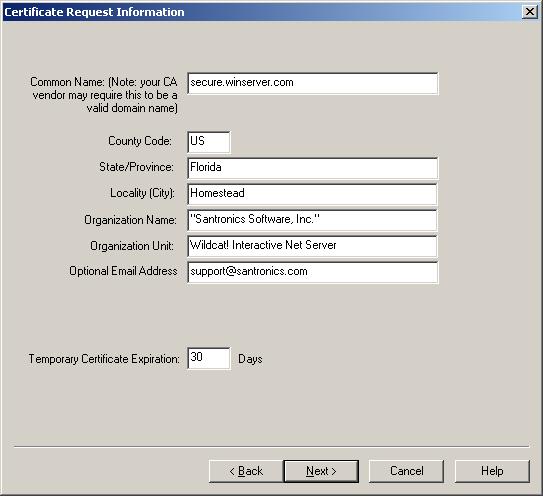The image size is (543, 496).
Task: Proceed by clicking Next >
Action: tap(321, 471)
